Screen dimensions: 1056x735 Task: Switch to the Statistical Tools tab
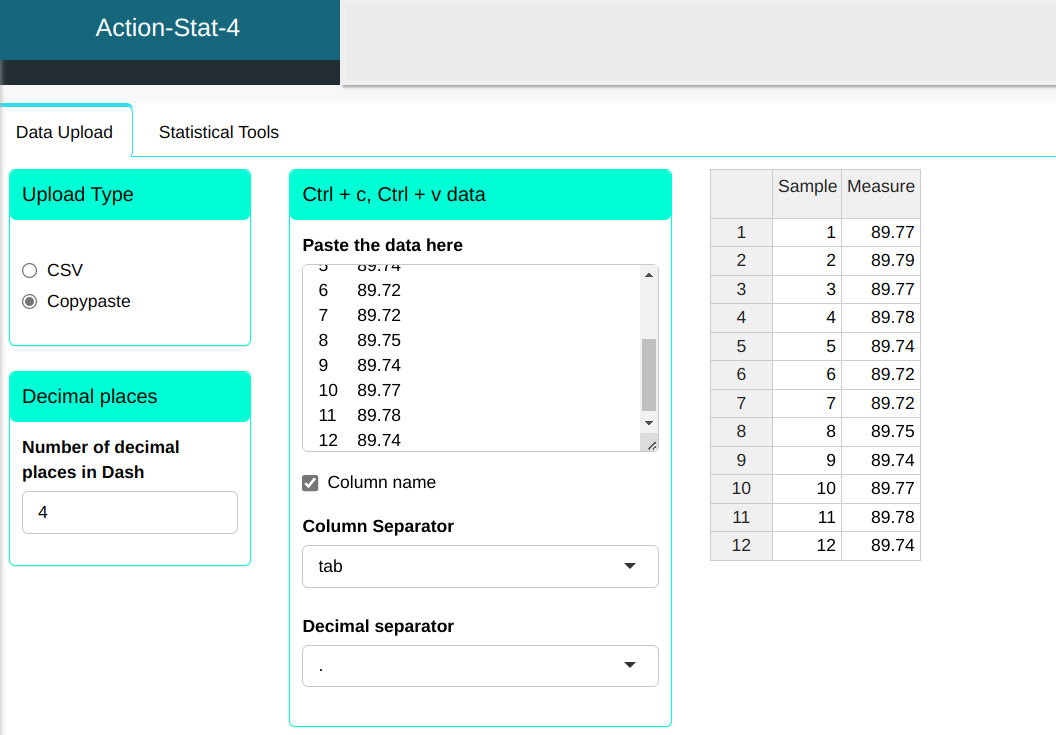click(x=218, y=132)
